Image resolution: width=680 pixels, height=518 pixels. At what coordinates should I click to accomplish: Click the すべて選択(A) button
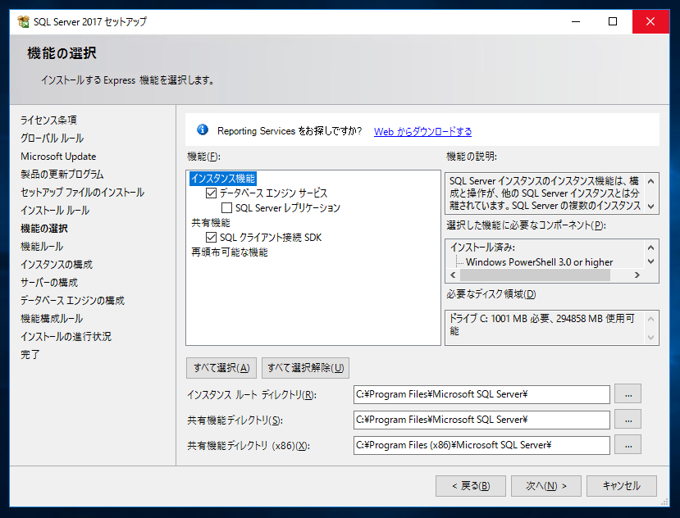point(221,368)
